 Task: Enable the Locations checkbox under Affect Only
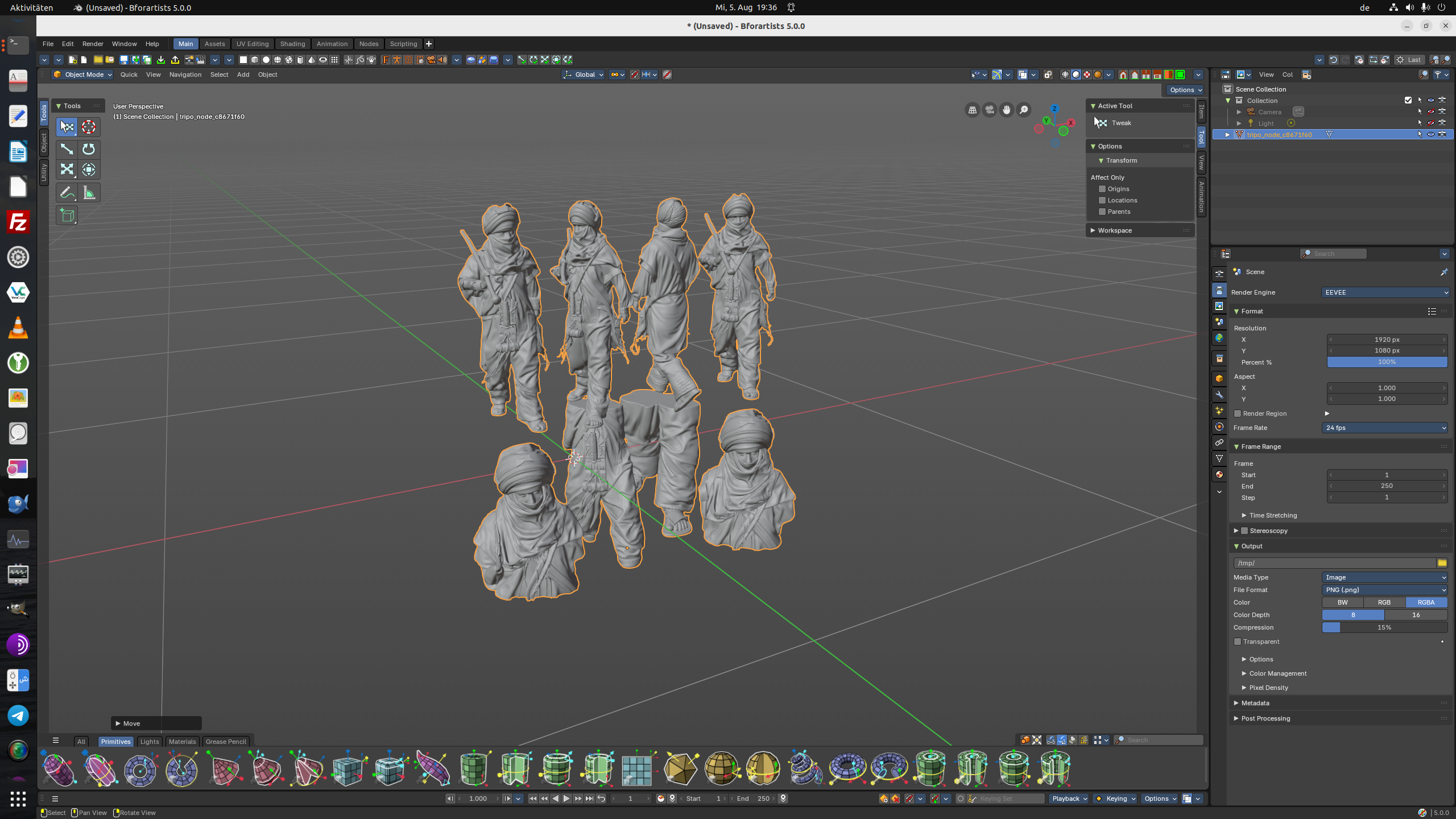(x=1102, y=200)
